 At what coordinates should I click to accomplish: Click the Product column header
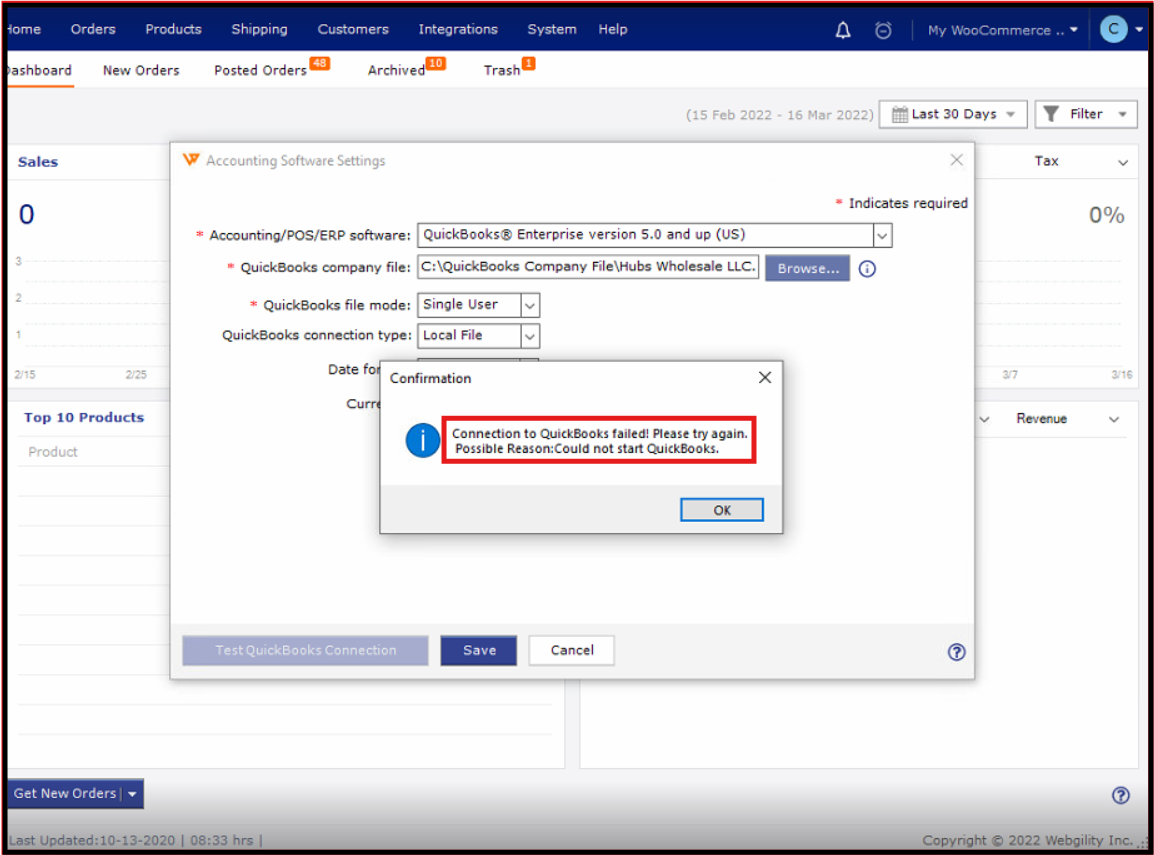click(x=53, y=453)
